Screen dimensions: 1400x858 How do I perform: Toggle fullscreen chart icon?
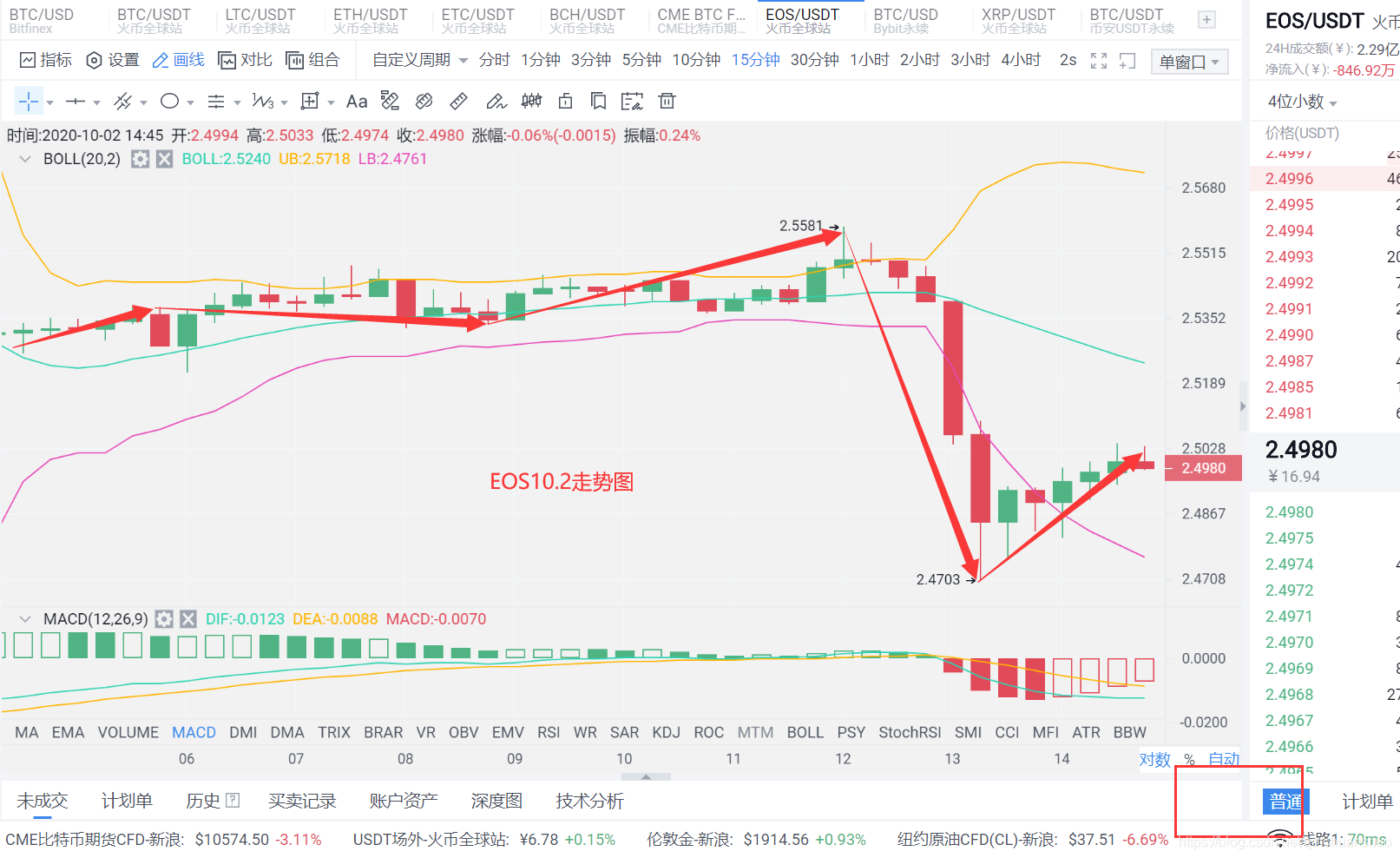click(1099, 61)
